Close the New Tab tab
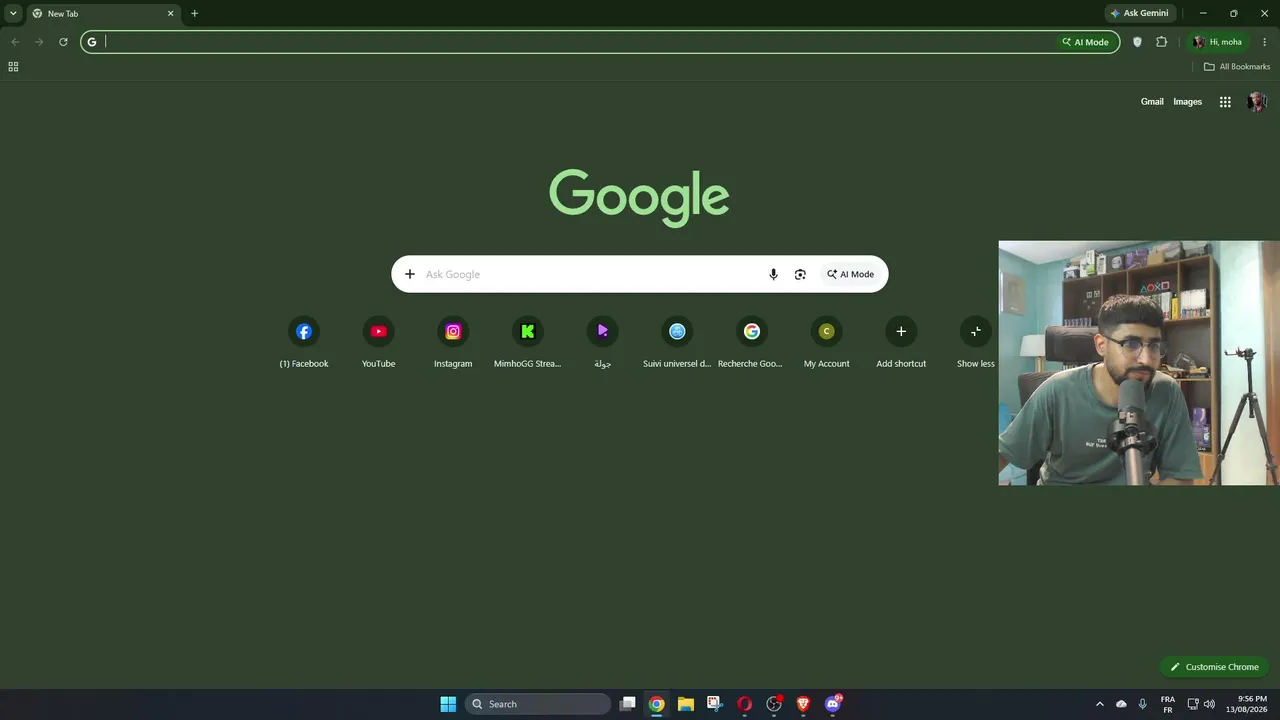 point(170,14)
